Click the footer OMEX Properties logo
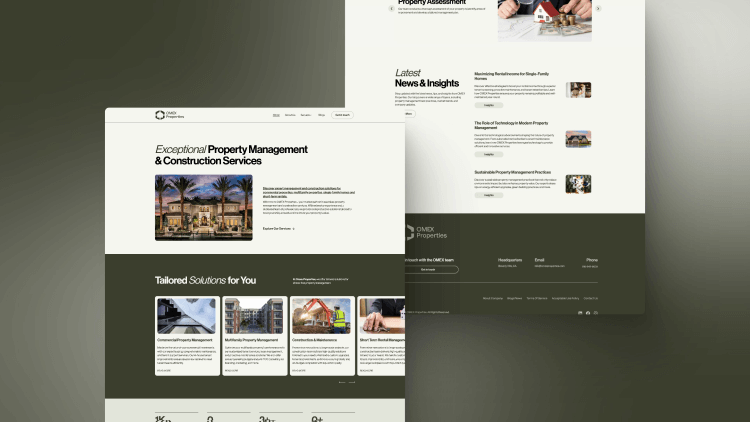This screenshot has height=422, width=750. click(x=426, y=233)
